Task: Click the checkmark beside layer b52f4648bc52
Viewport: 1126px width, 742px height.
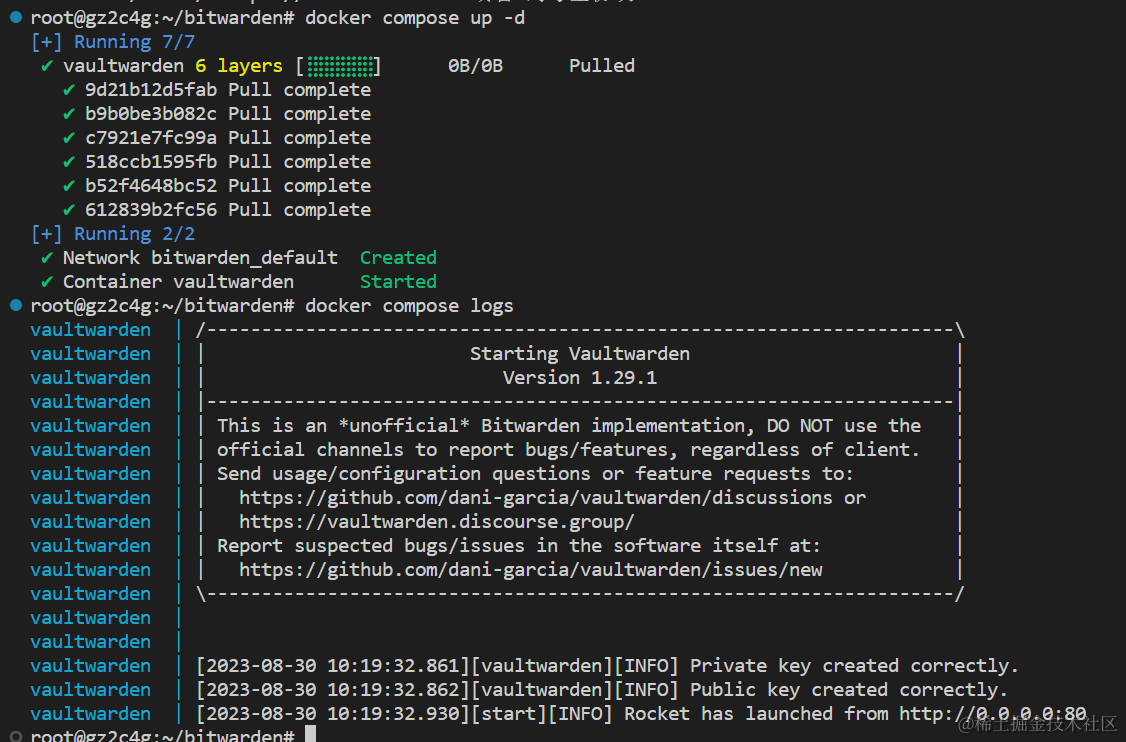Action: (69, 186)
